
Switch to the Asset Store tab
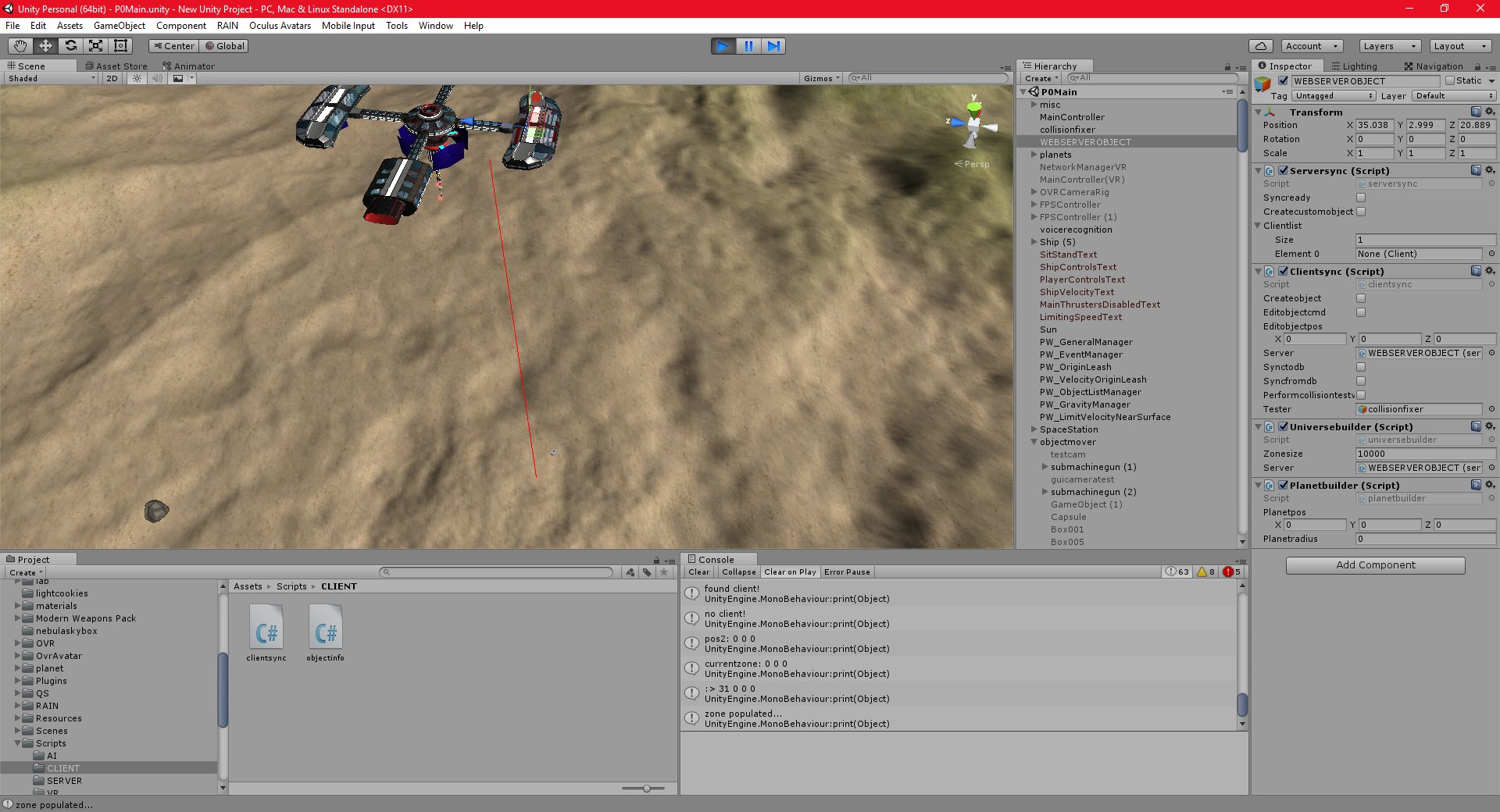[x=116, y=66]
